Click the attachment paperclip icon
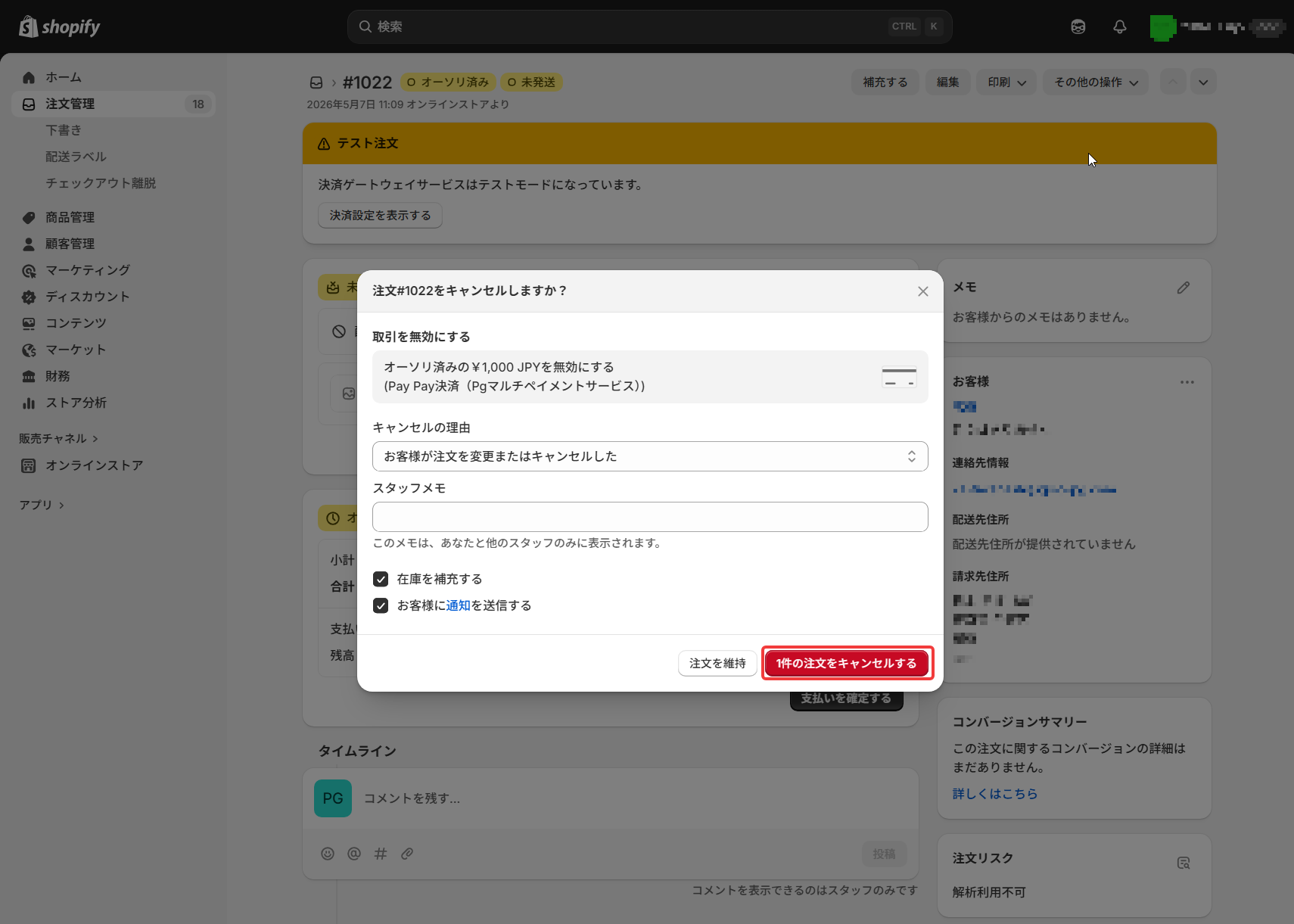Screen dimensions: 1294x924 point(407,854)
